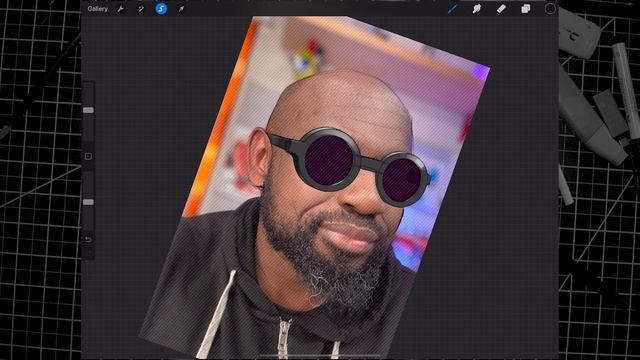
Task: Select the Paint brush tool
Action: 452,9
